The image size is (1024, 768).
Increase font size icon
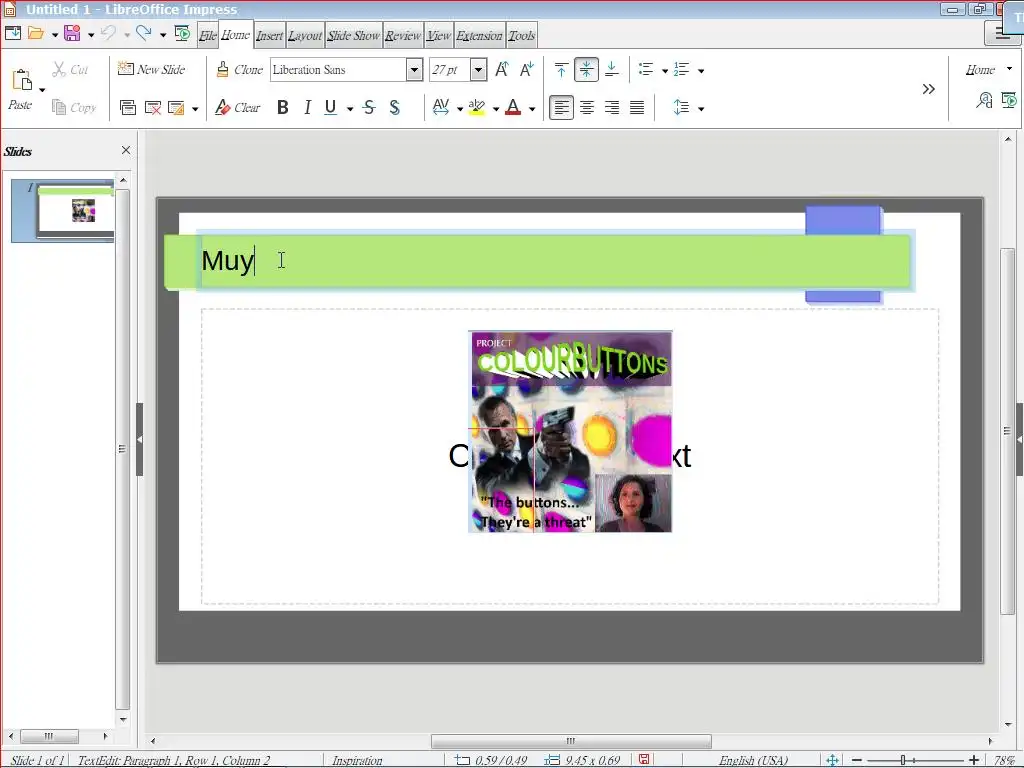point(502,69)
